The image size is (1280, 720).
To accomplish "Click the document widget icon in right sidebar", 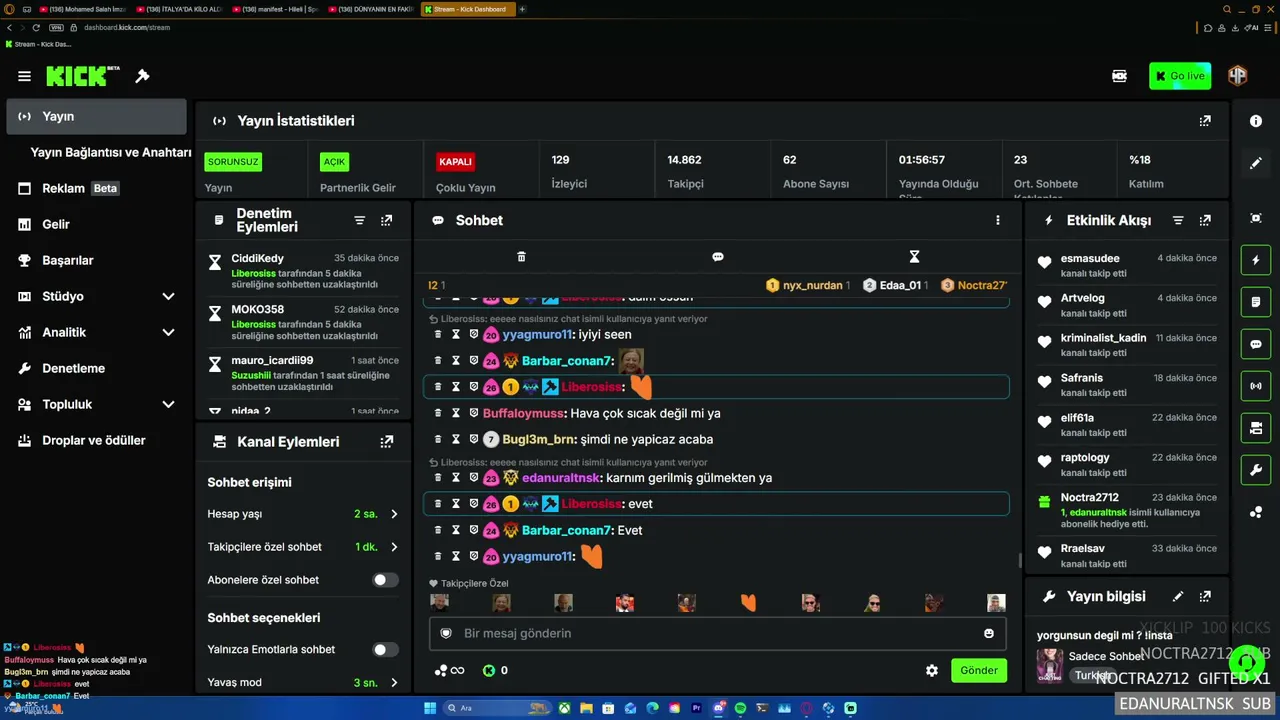I will (x=1256, y=302).
